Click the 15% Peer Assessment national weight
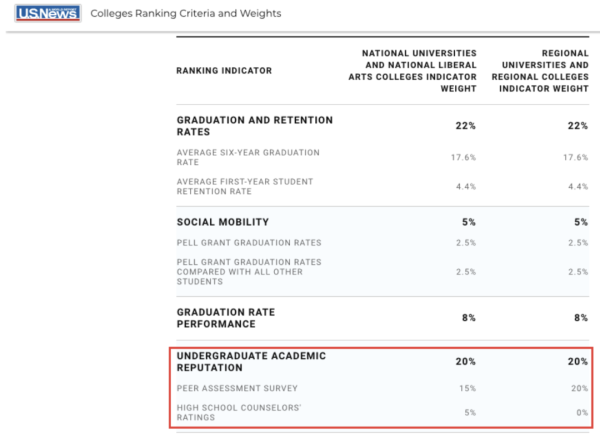 pos(468,388)
